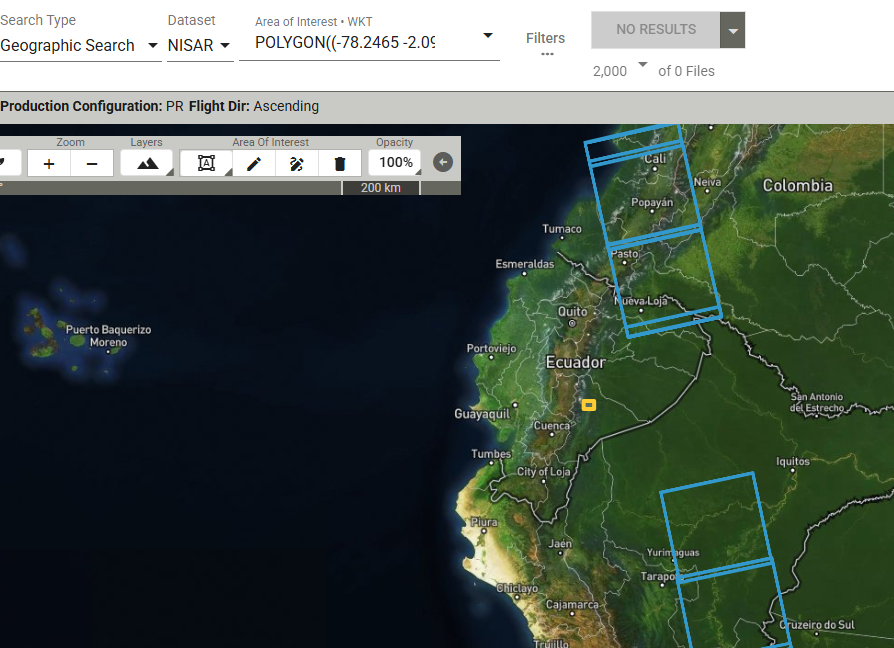Click the 200 km scale bar
This screenshot has height=648, width=894.
click(381, 188)
